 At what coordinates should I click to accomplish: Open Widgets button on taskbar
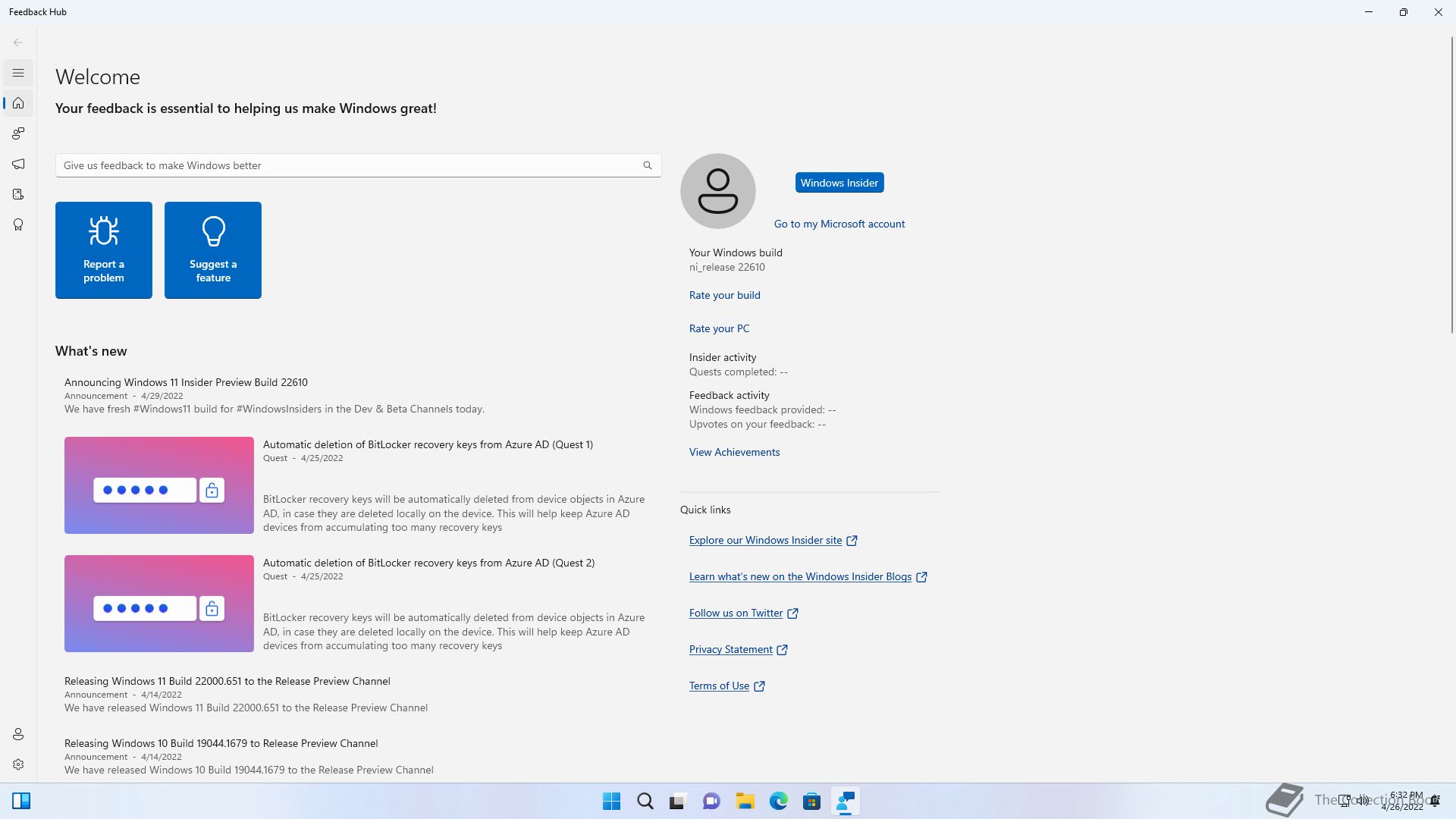click(x=21, y=801)
